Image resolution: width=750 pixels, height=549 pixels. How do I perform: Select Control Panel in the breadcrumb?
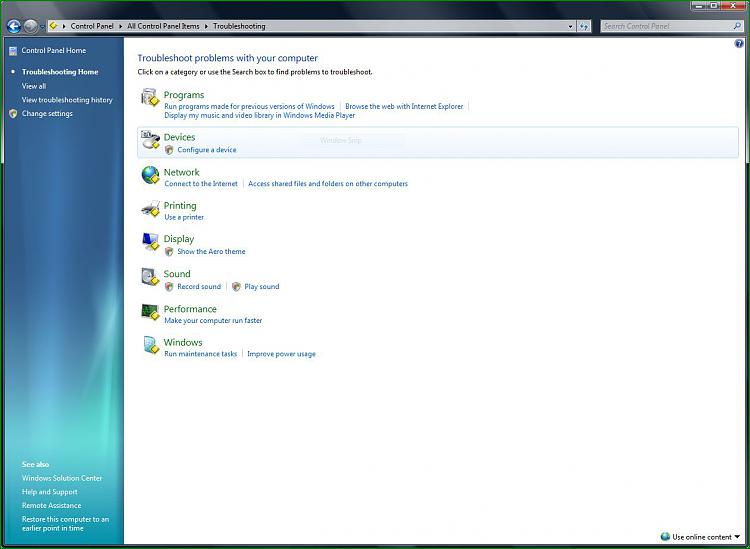coord(92,26)
